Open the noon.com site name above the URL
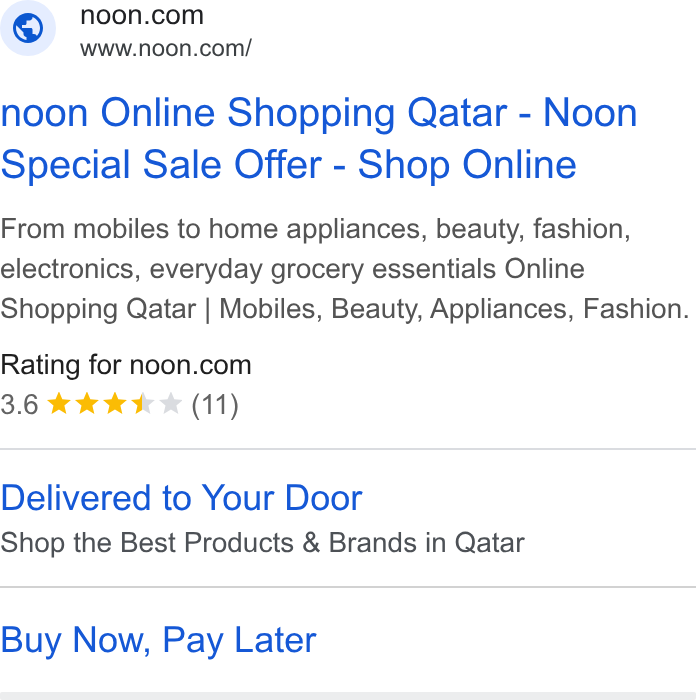 tap(142, 16)
